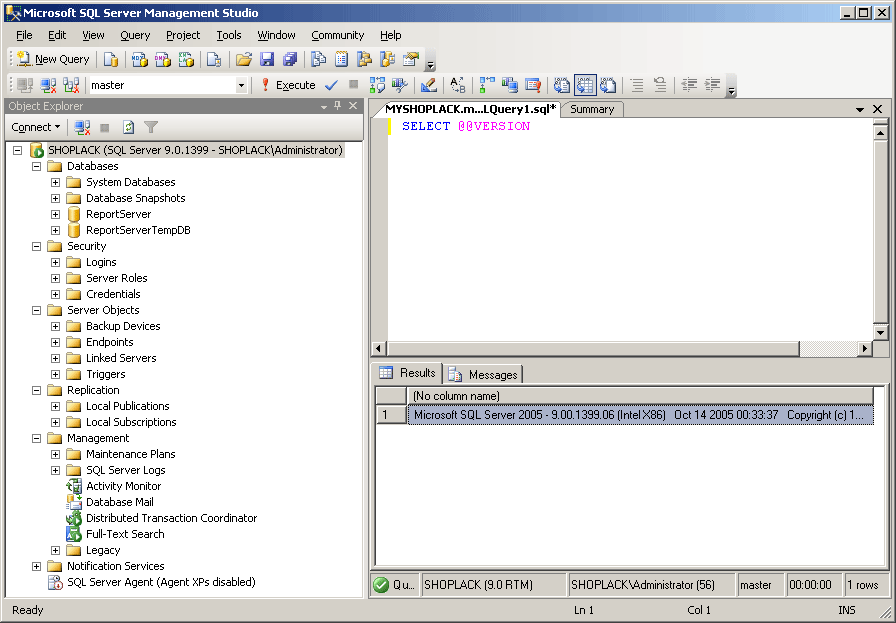Open the active documents list arrow
This screenshot has height=623, width=896.
coord(859,109)
